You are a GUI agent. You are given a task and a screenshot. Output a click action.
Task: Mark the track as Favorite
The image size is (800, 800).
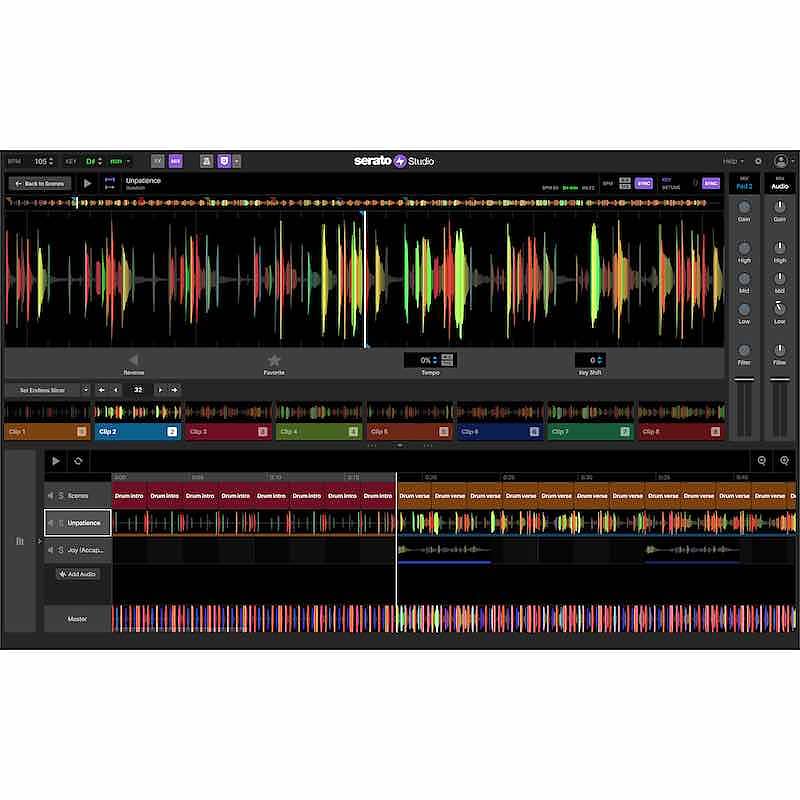275,358
